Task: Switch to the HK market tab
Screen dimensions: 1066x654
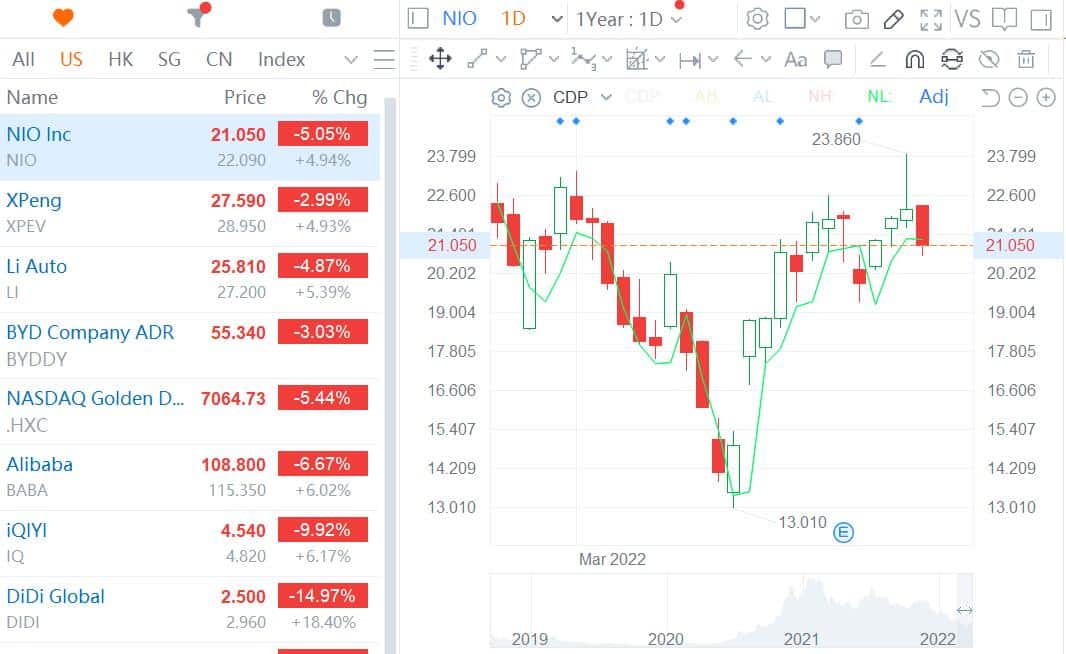Action: pyautogui.click(x=120, y=60)
